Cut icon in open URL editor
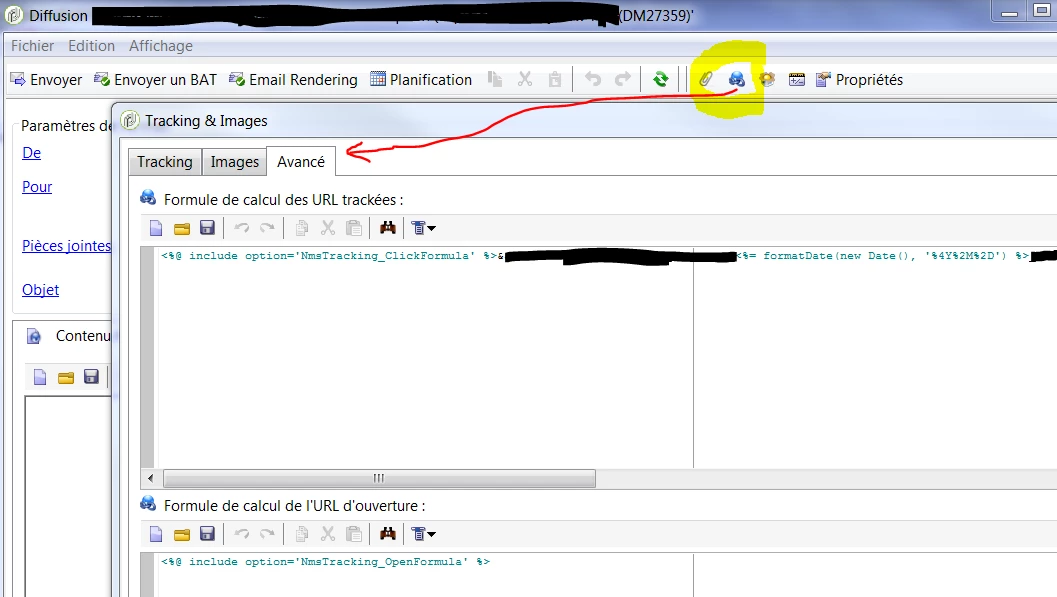This screenshot has width=1057, height=597. pyautogui.click(x=328, y=534)
